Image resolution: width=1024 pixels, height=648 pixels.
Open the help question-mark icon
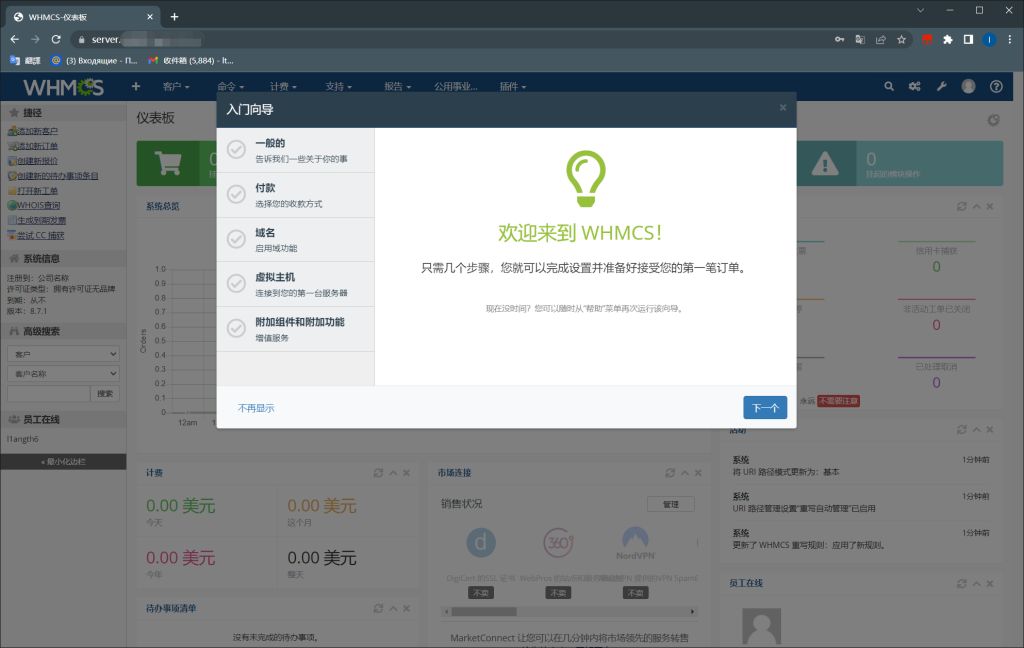point(994,86)
